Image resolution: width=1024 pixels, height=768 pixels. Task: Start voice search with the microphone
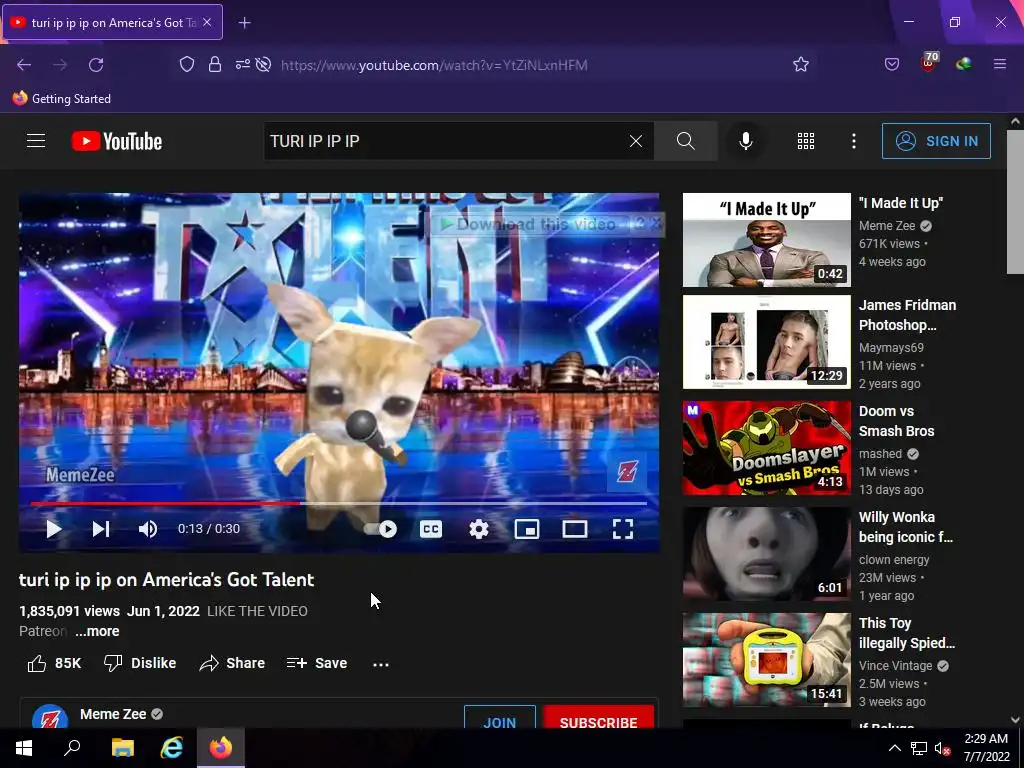[x=745, y=141]
